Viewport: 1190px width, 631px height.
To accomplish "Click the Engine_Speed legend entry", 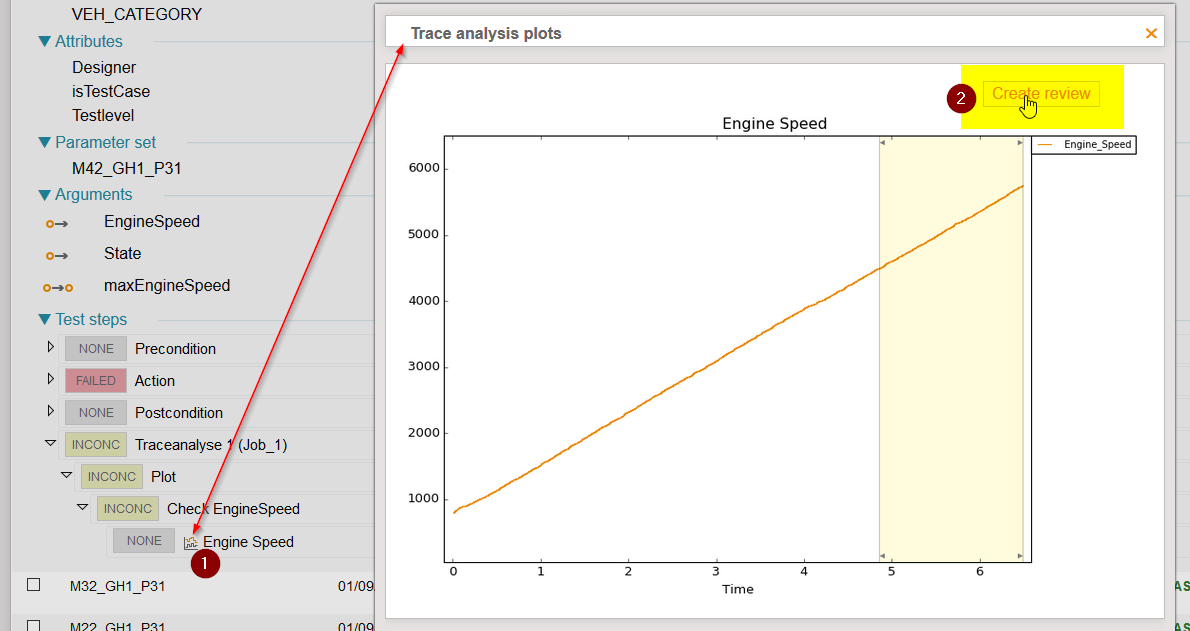I will 1084,145.
